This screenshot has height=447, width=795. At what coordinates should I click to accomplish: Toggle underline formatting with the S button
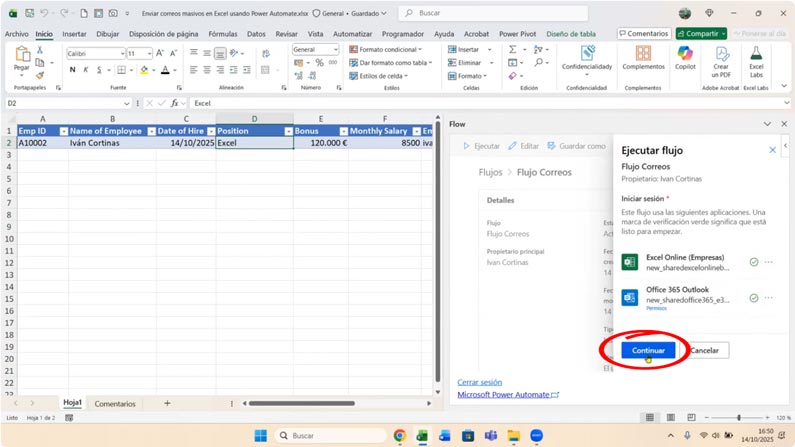pyautogui.click(x=100, y=70)
